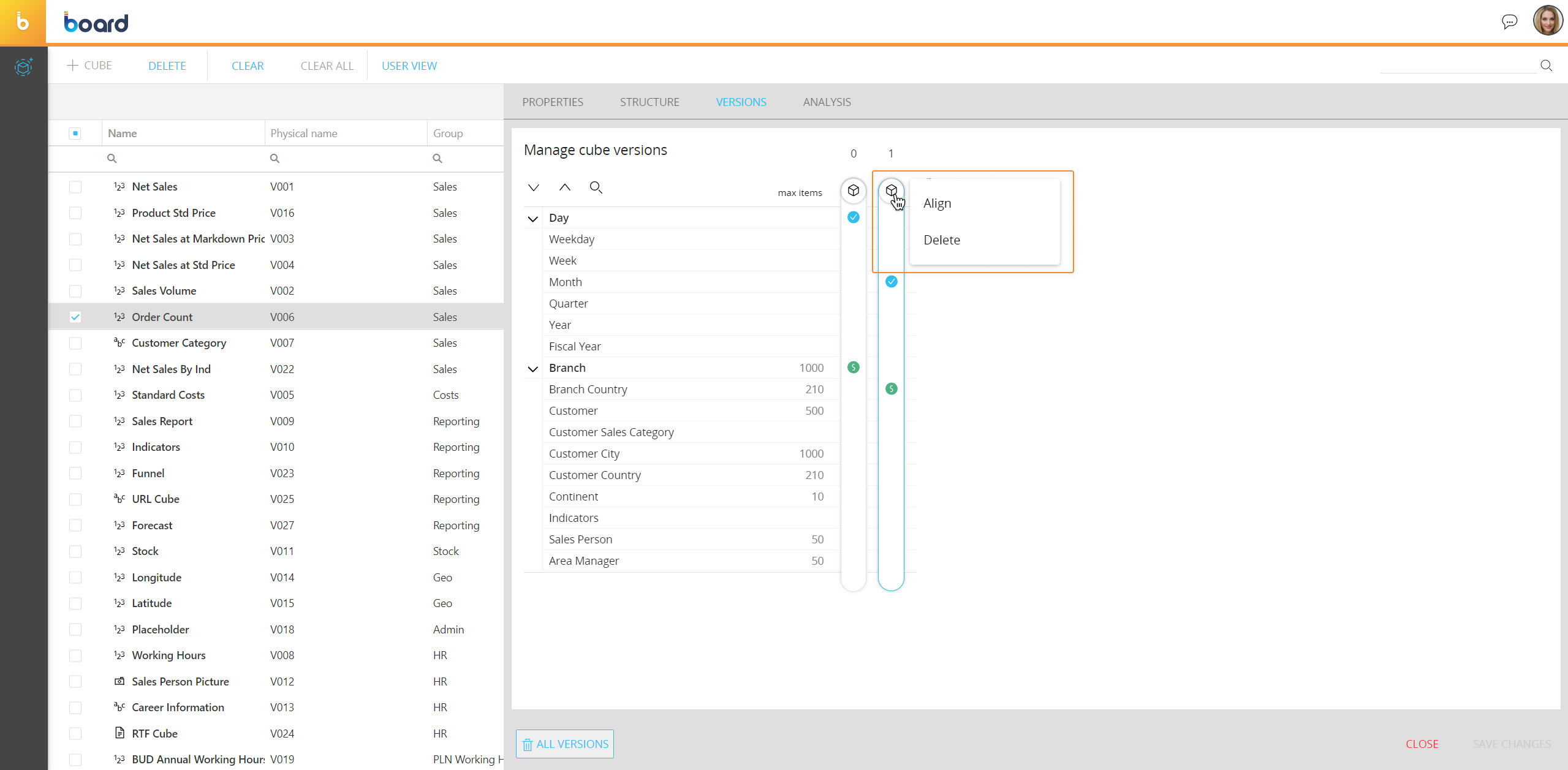Image resolution: width=1568 pixels, height=770 pixels.
Task: Collapse the Branch entity tree
Action: coord(533,369)
